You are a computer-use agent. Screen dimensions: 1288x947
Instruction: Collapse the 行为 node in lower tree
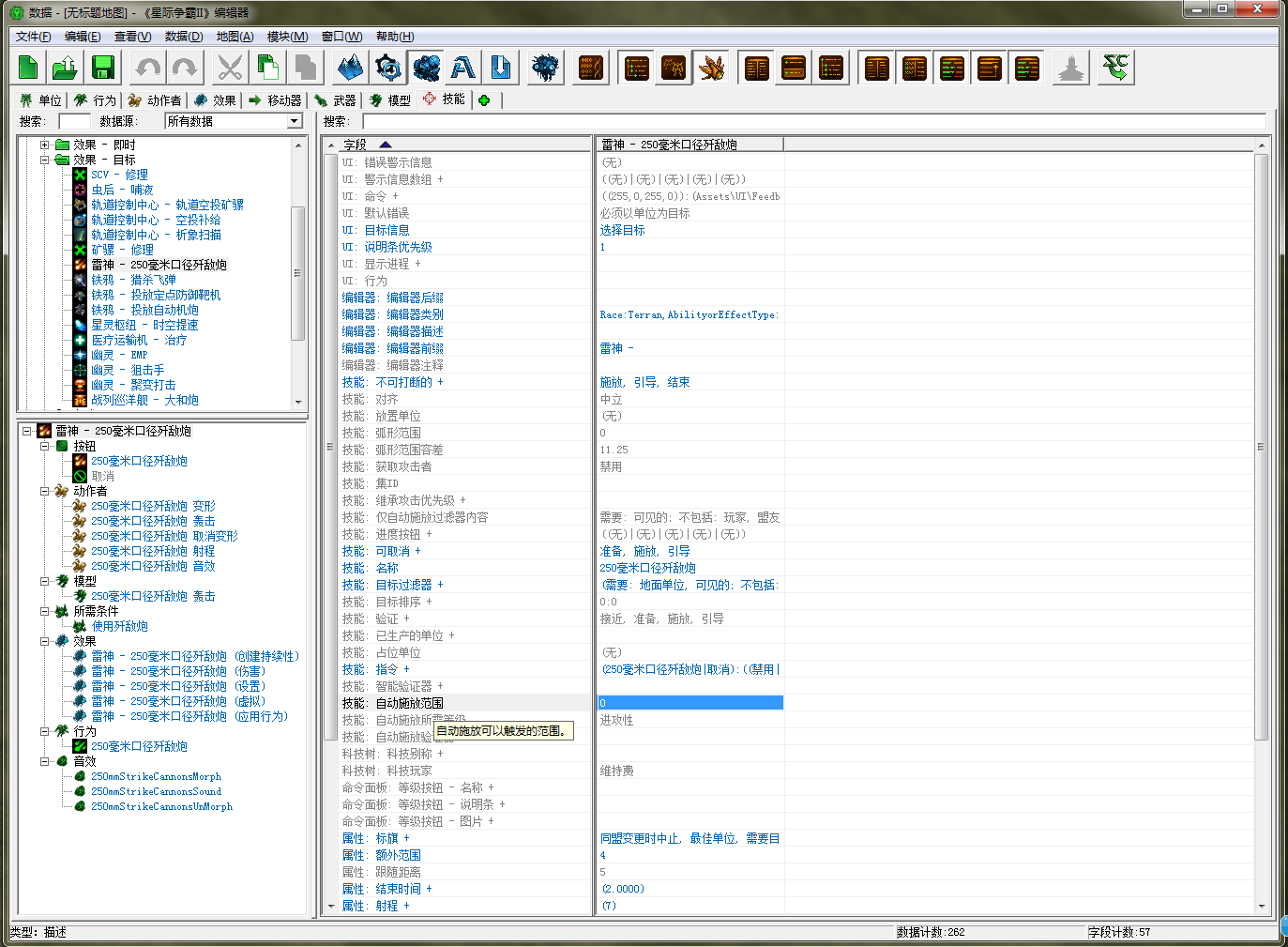click(44, 731)
